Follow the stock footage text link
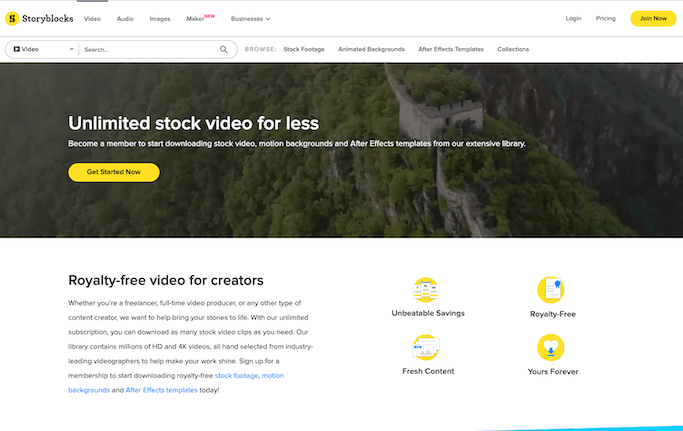The height and width of the screenshot is (431, 683). point(237,376)
